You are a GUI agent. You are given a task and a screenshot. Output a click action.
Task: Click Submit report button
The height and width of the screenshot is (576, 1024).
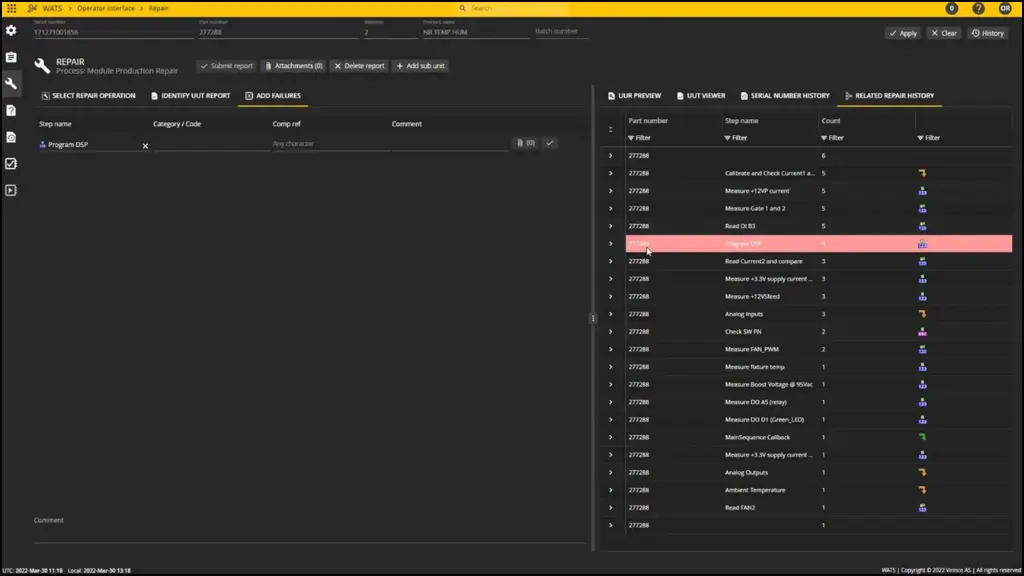click(226, 66)
